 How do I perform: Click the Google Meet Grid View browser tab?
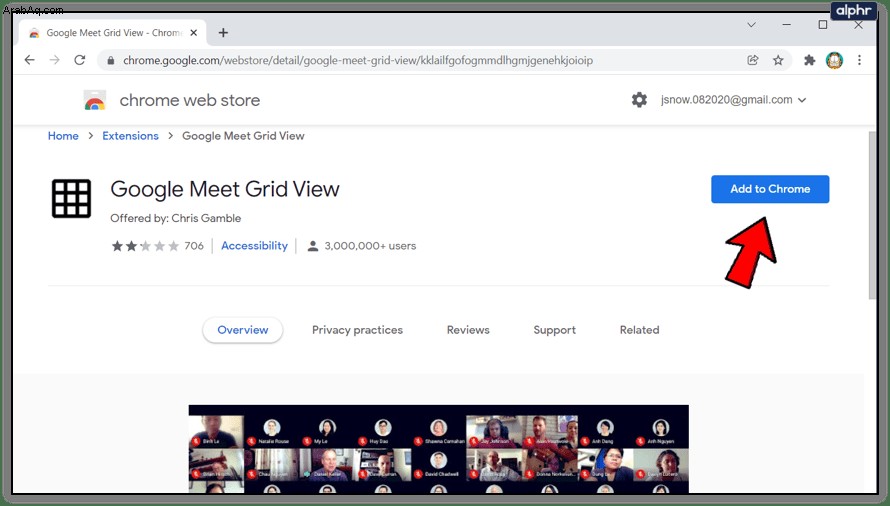pyautogui.click(x=113, y=33)
